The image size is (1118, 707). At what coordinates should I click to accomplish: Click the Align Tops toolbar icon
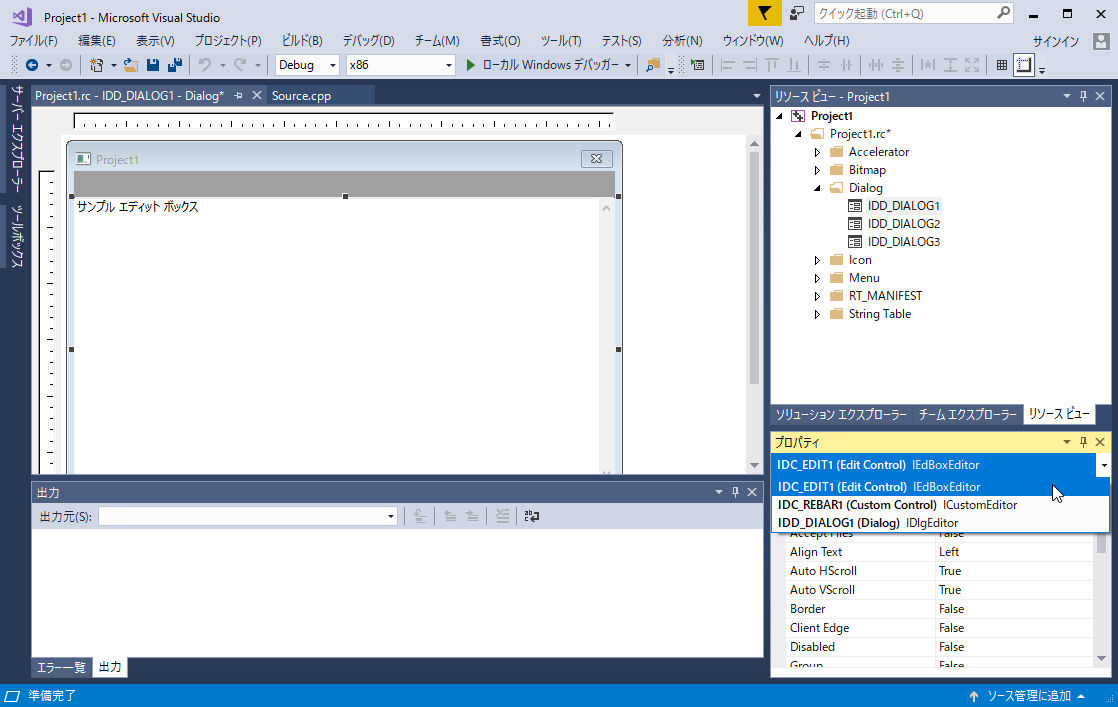coord(771,65)
